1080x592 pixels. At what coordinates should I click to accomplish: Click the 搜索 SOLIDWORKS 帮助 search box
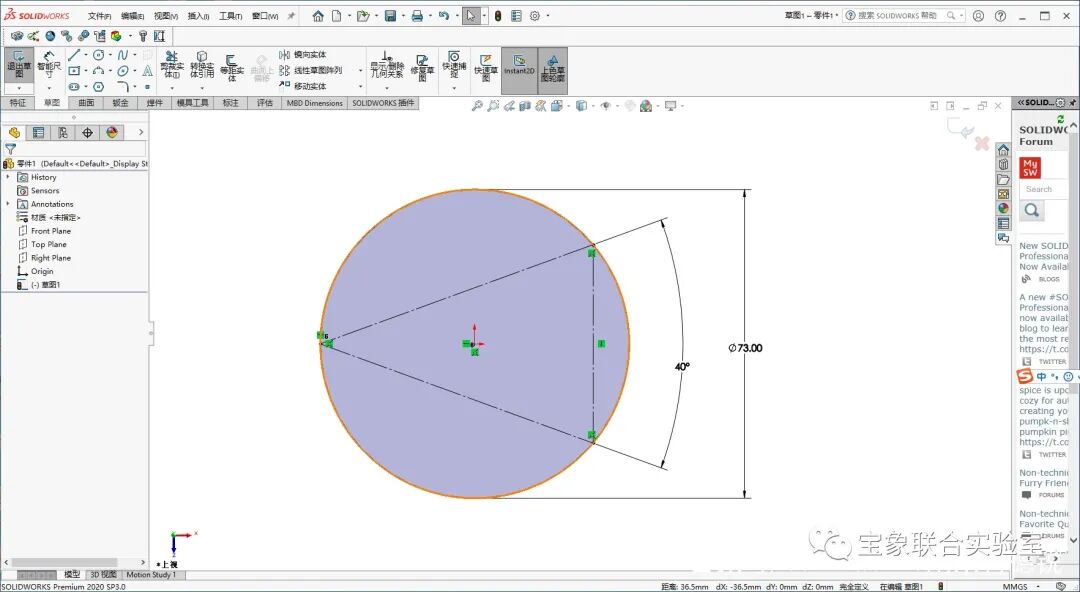(904, 15)
